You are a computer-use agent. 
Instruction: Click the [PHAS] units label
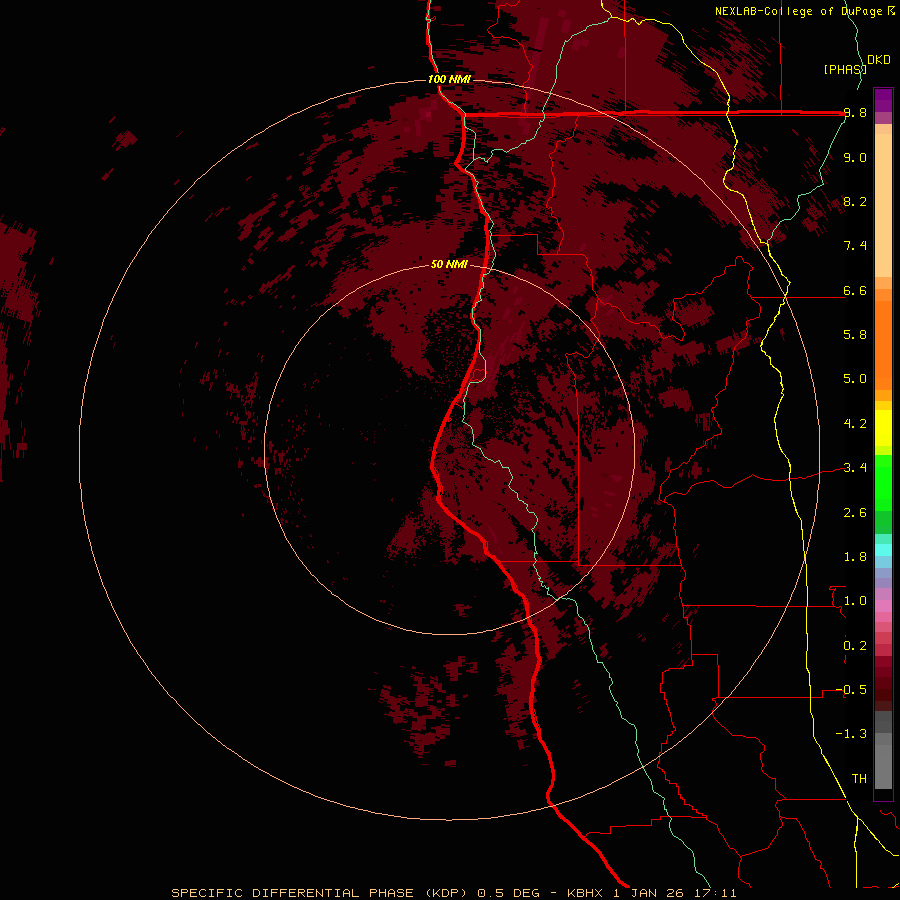pyautogui.click(x=845, y=69)
